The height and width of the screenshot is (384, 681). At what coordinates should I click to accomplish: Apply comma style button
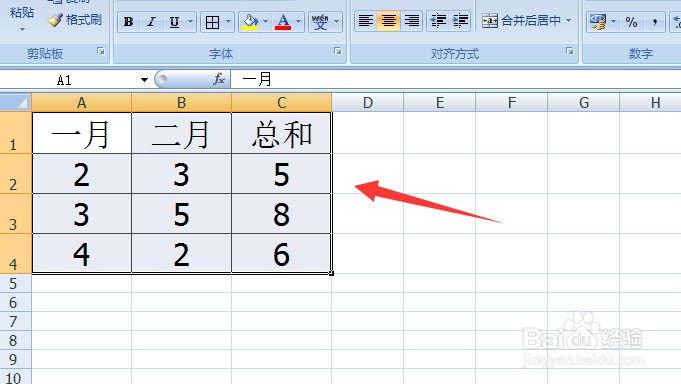(x=655, y=22)
